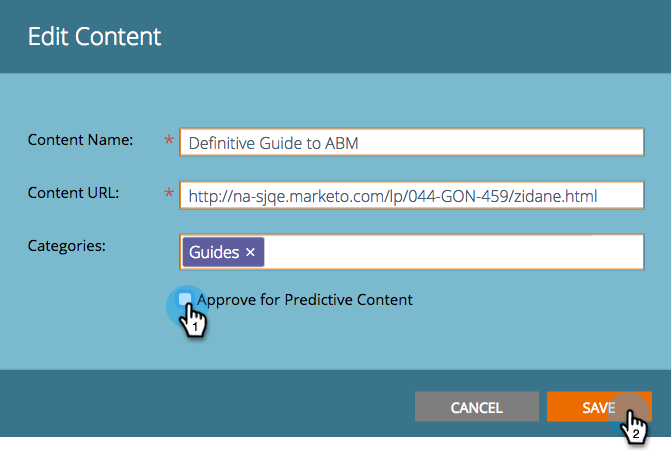Click the Content URL label

pos(74,192)
